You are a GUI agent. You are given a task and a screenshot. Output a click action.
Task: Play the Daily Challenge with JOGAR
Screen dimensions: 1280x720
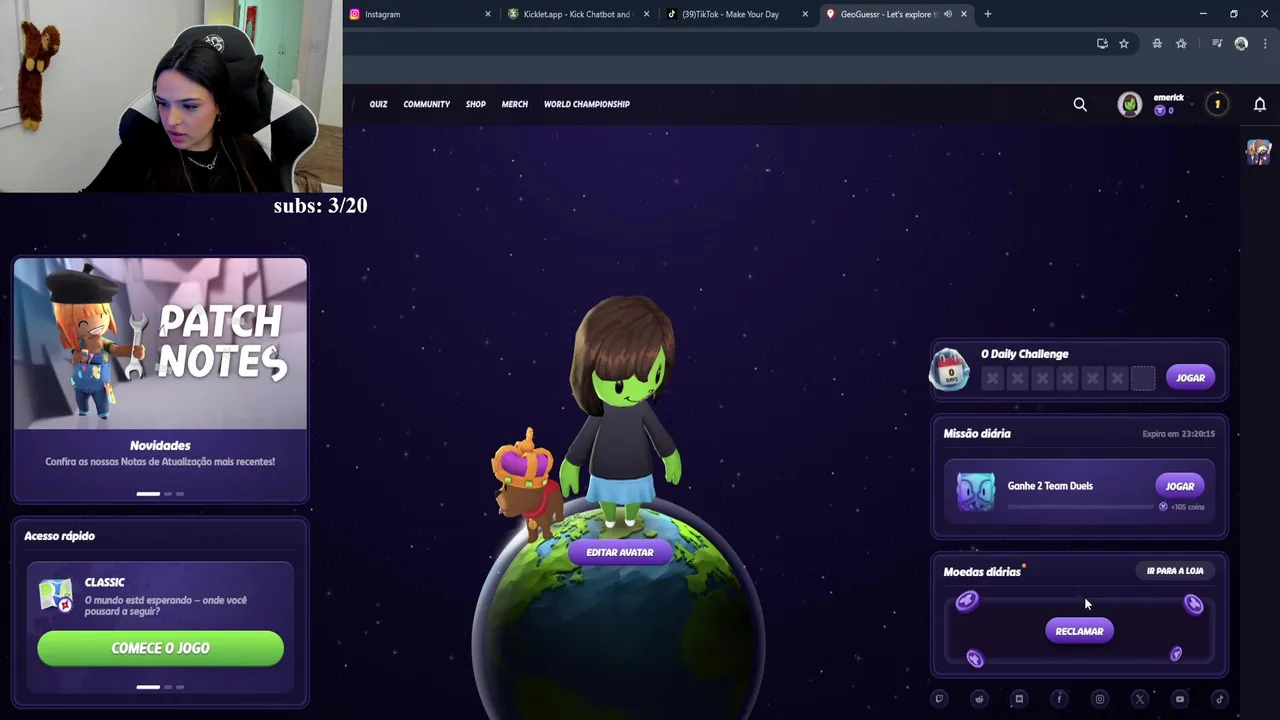pos(1190,378)
